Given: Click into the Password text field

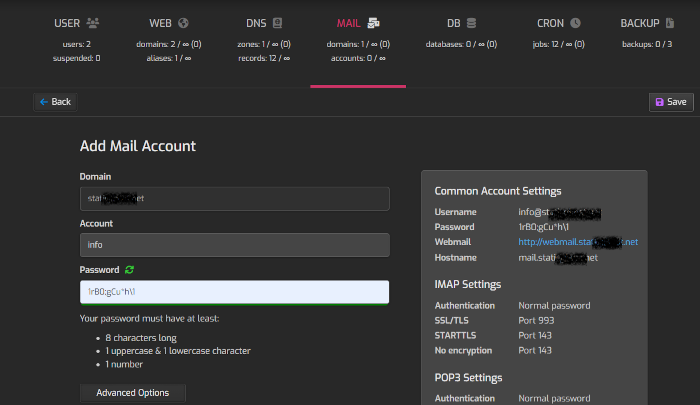Looking at the screenshot, I should click(234, 291).
